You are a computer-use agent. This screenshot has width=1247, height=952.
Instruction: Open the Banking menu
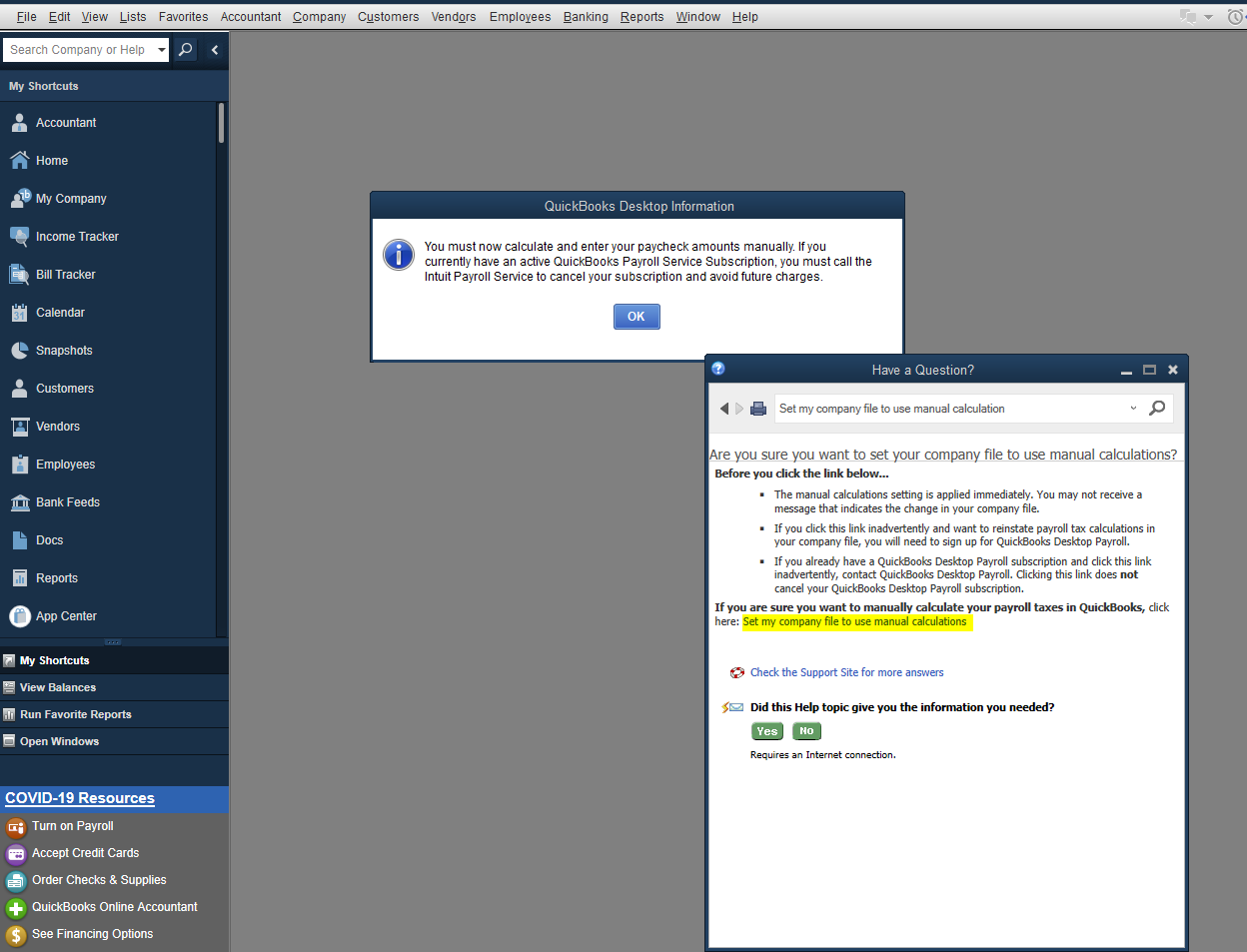[586, 17]
